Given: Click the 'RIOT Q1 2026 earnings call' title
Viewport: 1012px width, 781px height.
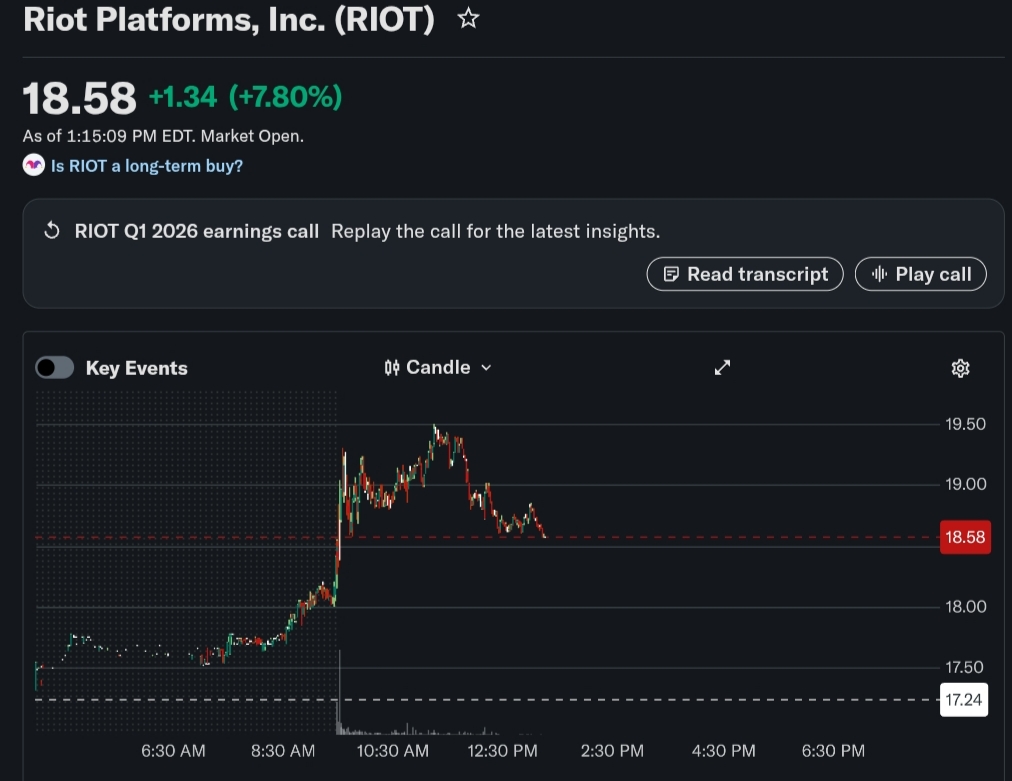Looking at the screenshot, I should click(196, 231).
